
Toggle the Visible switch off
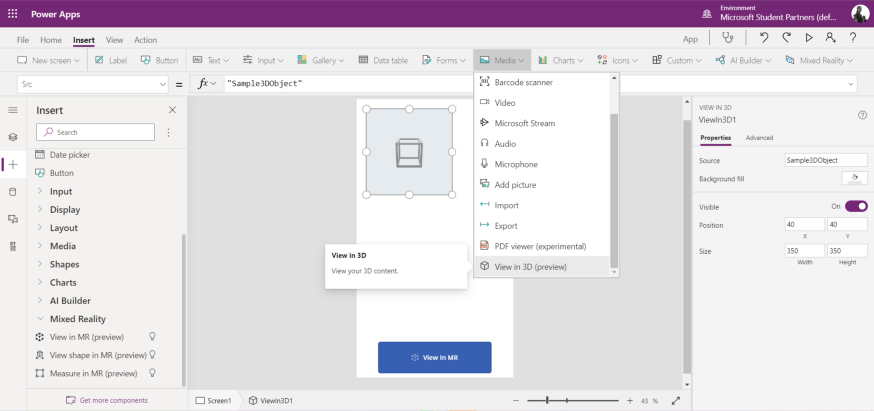point(856,206)
